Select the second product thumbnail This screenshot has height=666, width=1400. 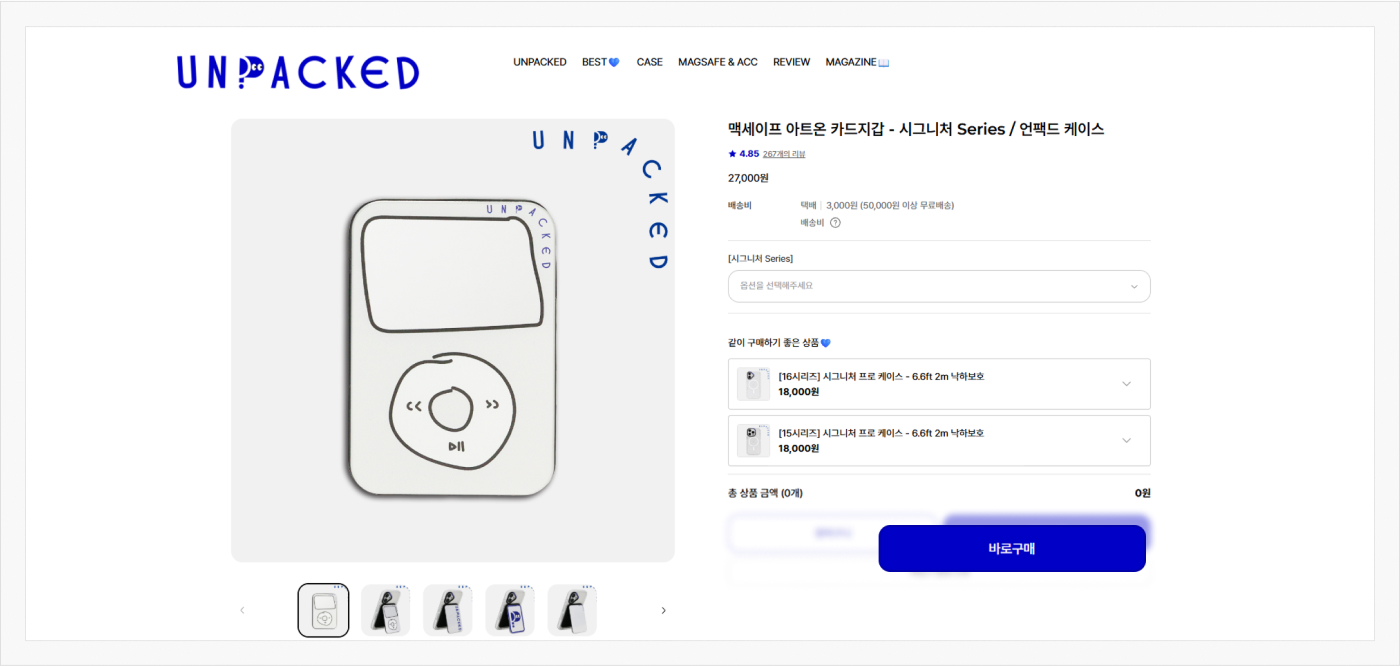(x=386, y=610)
